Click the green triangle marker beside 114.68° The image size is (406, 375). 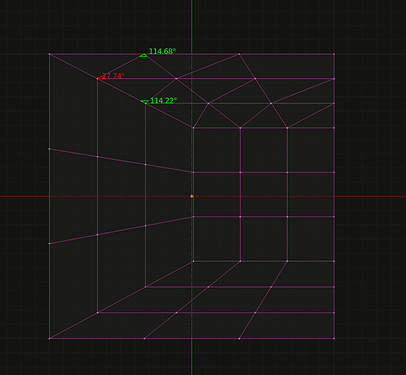144,55
